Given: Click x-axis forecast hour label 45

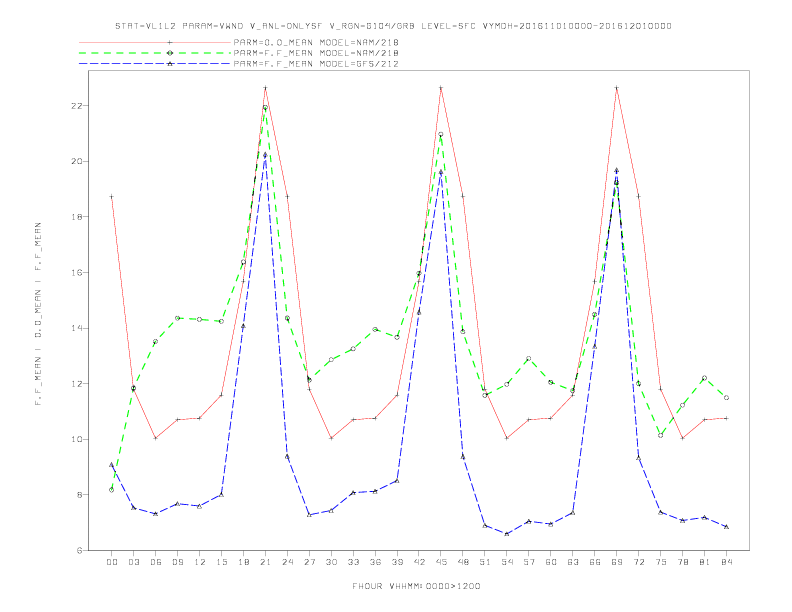Looking at the screenshot, I should click(441, 562).
